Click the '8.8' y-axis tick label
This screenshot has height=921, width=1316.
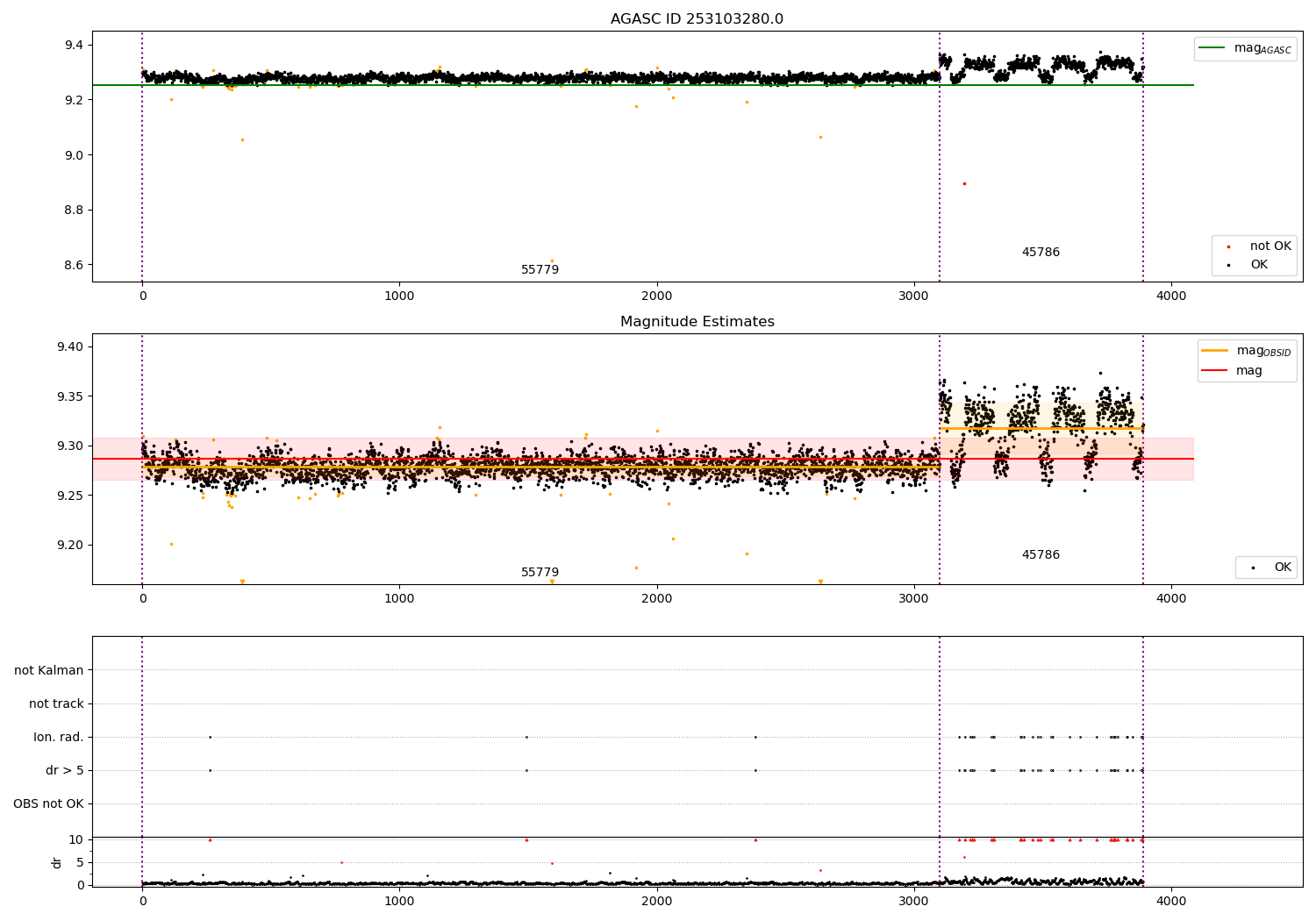point(74,211)
